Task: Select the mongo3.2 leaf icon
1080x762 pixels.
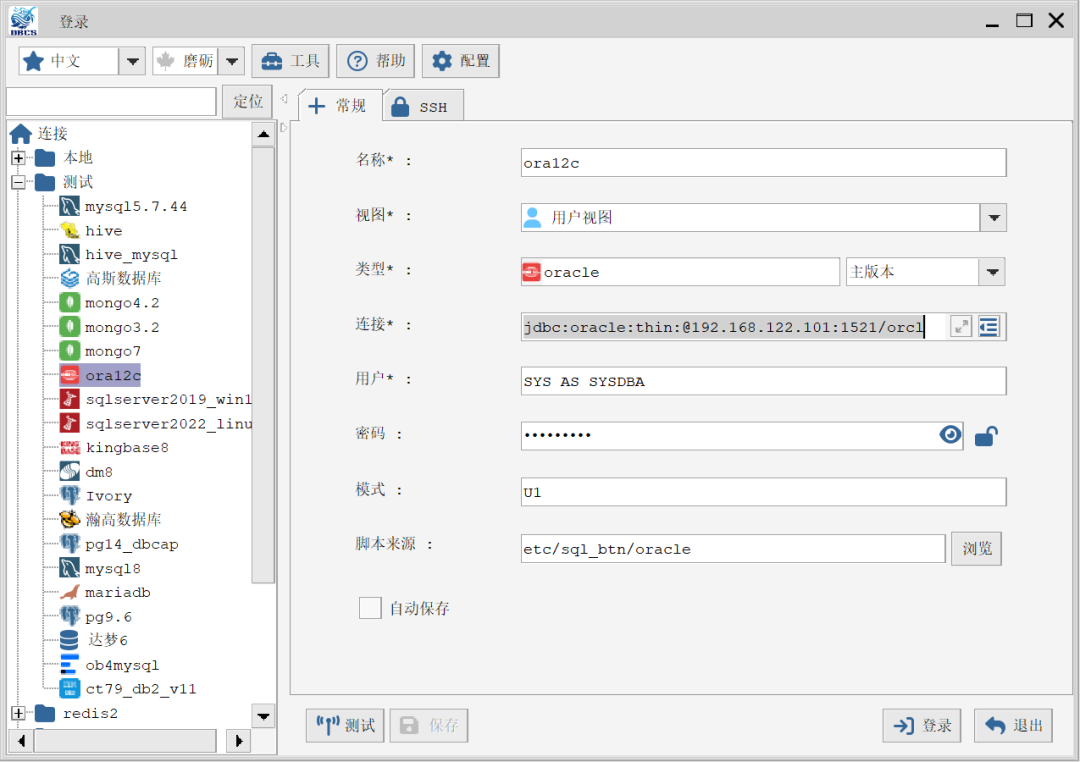Action: pyautogui.click(x=70, y=327)
